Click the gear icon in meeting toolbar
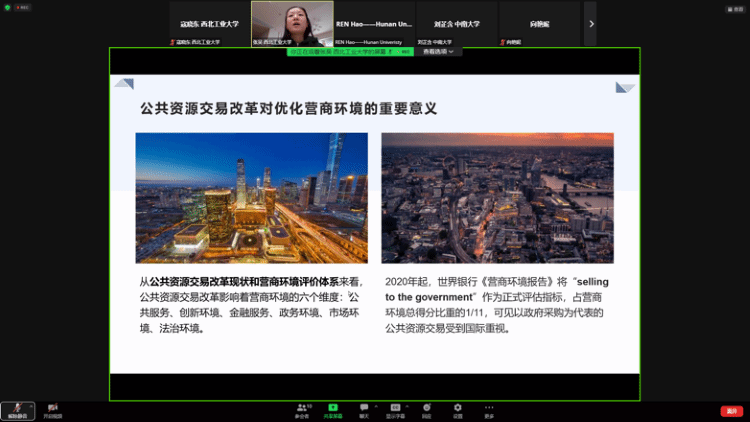The height and width of the screenshot is (422, 750). coord(458,409)
